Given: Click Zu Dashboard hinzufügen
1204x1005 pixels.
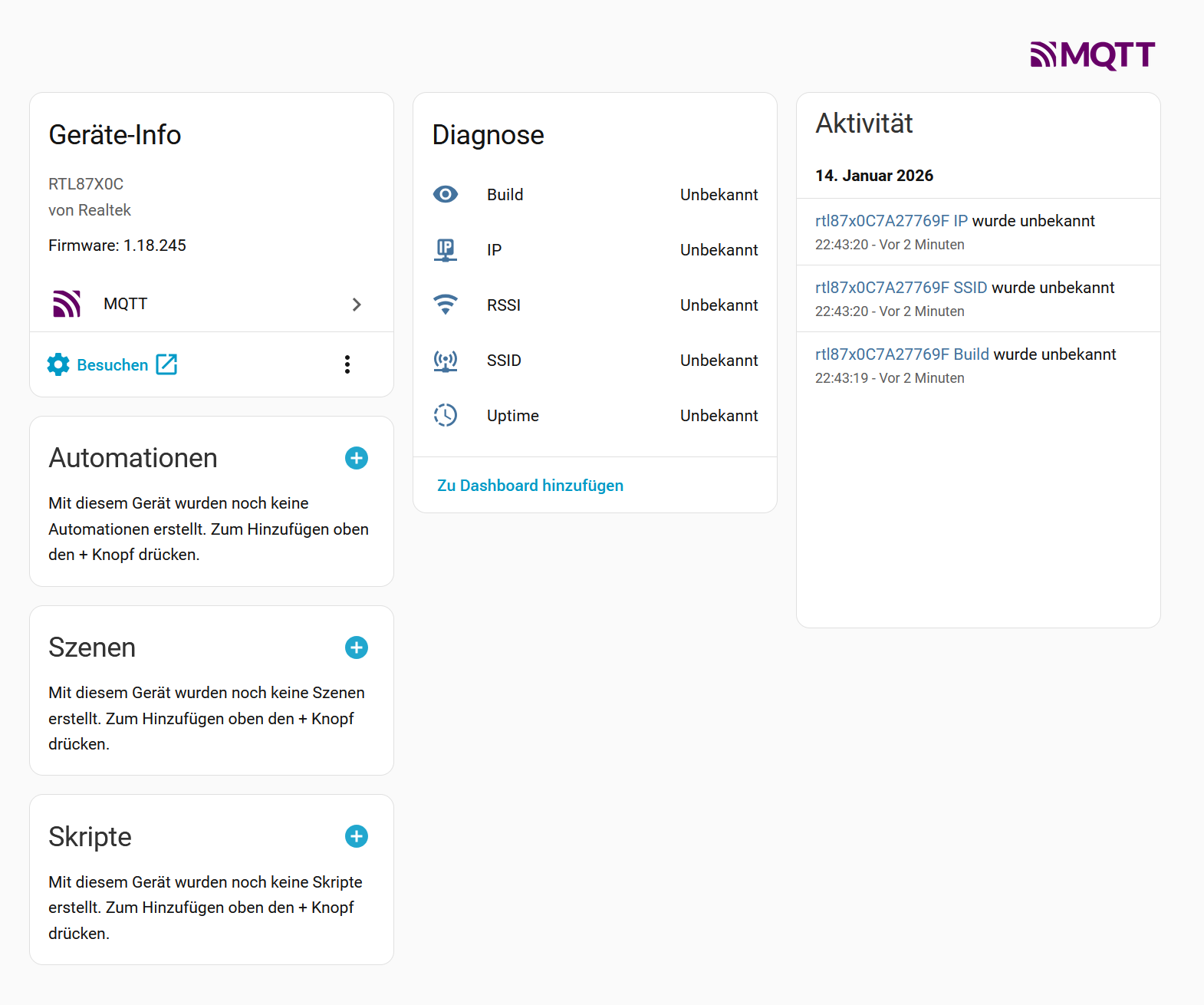Looking at the screenshot, I should [530, 486].
